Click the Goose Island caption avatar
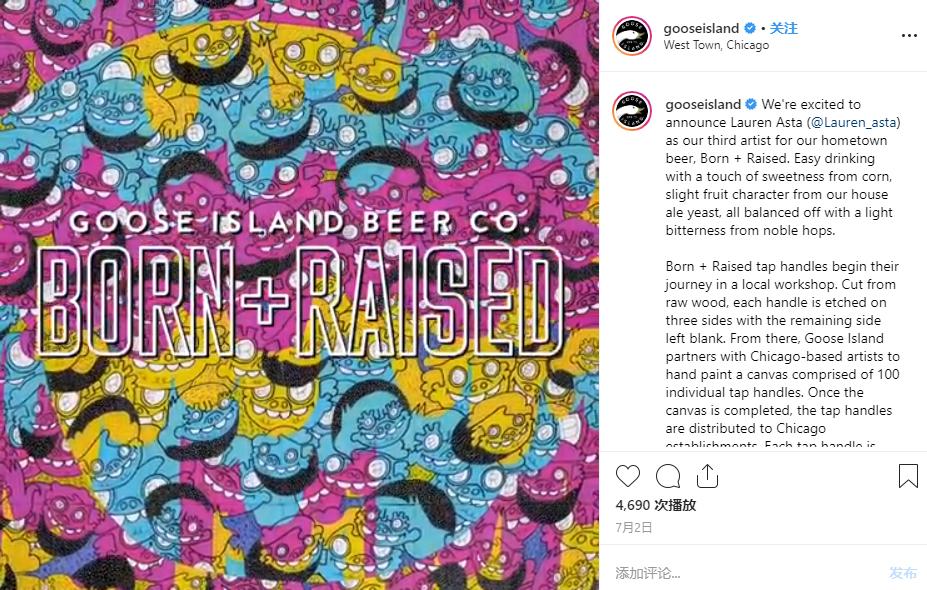 point(632,112)
